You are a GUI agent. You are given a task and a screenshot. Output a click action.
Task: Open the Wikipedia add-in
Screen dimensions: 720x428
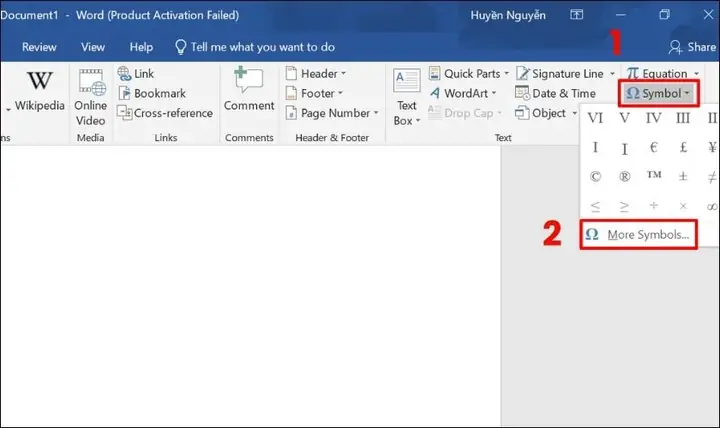pos(39,92)
